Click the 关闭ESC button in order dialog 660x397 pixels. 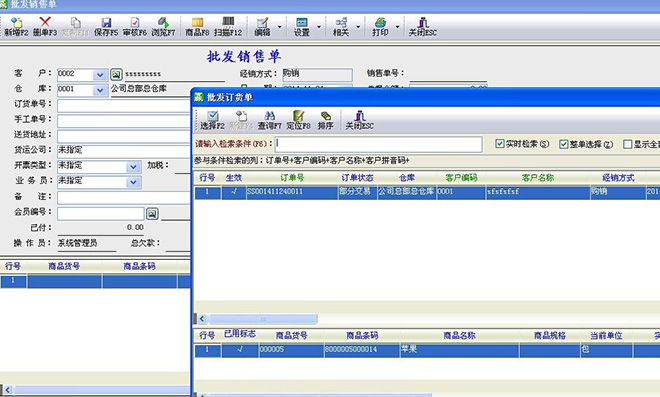359,120
